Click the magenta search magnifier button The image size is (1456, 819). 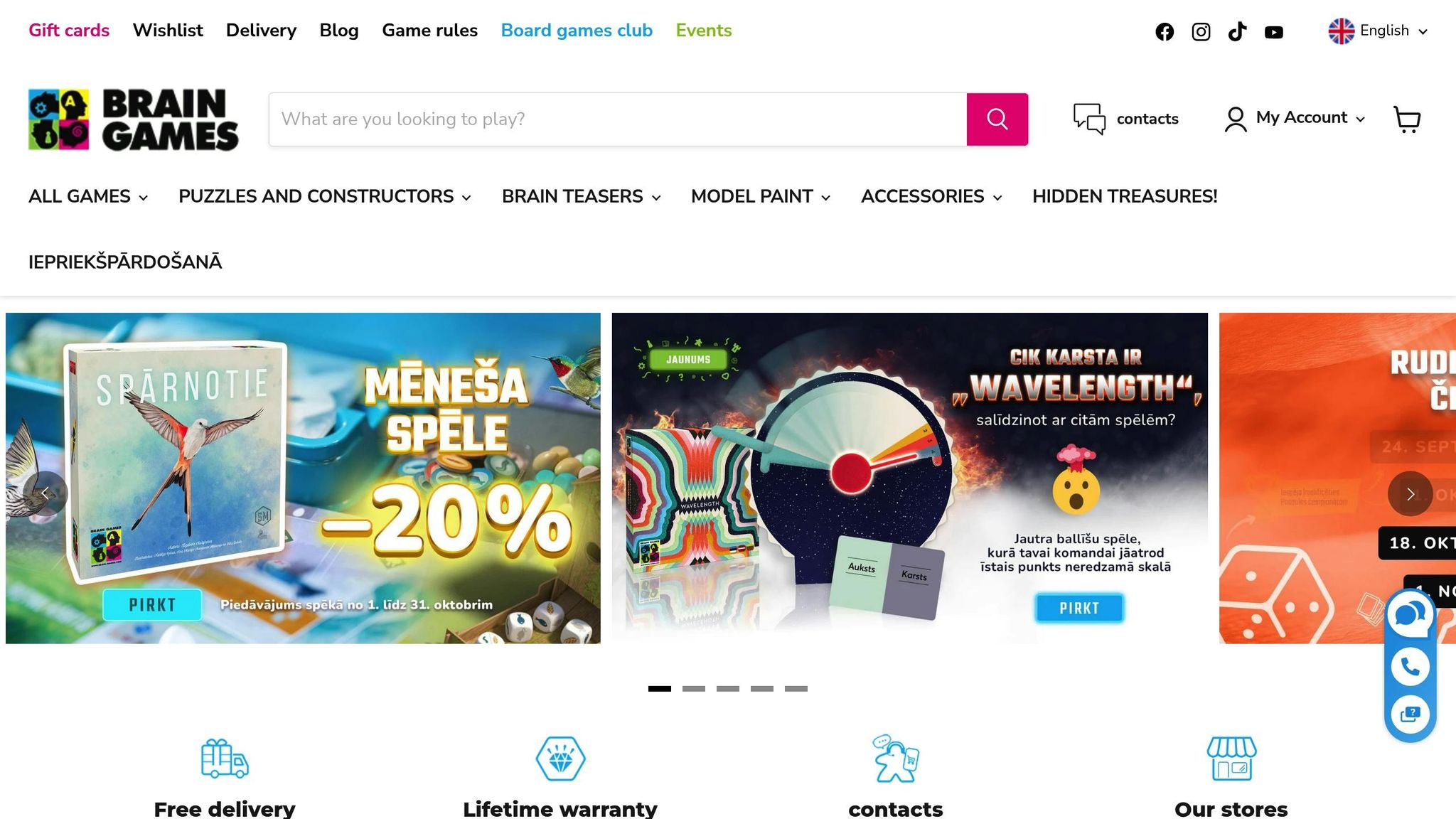tap(997, 119)
